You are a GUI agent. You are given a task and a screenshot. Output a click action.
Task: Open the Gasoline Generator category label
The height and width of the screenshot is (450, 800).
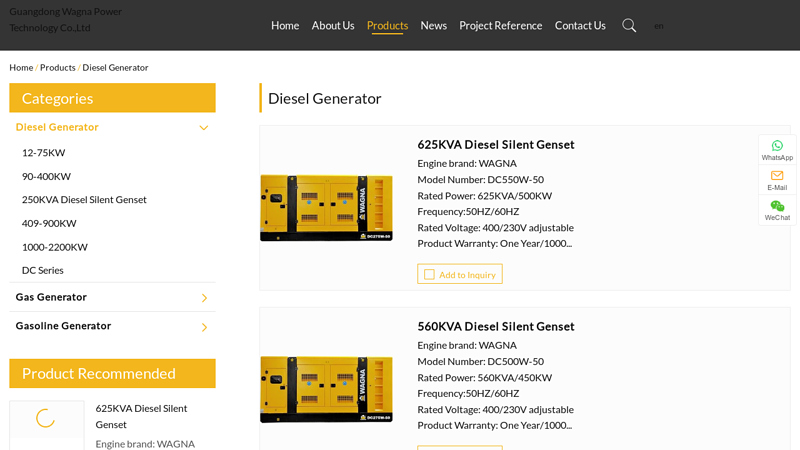click(x=63, y=326)
